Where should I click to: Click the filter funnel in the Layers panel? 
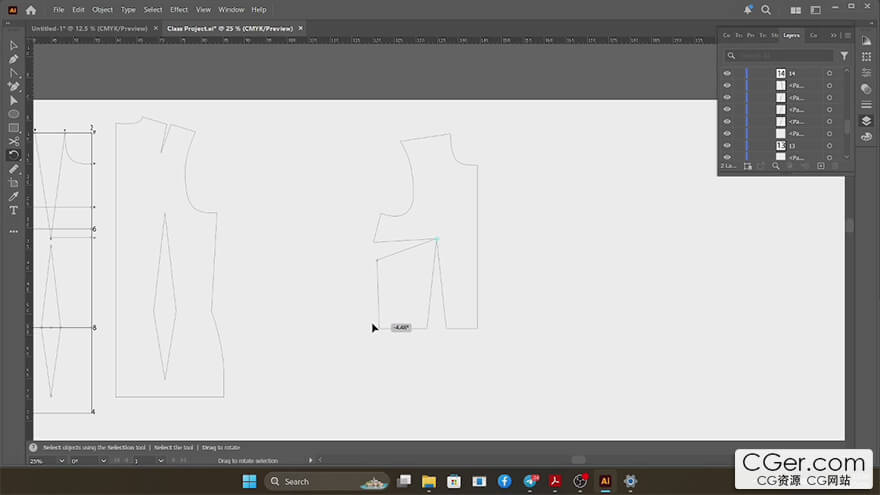point(844,56)
